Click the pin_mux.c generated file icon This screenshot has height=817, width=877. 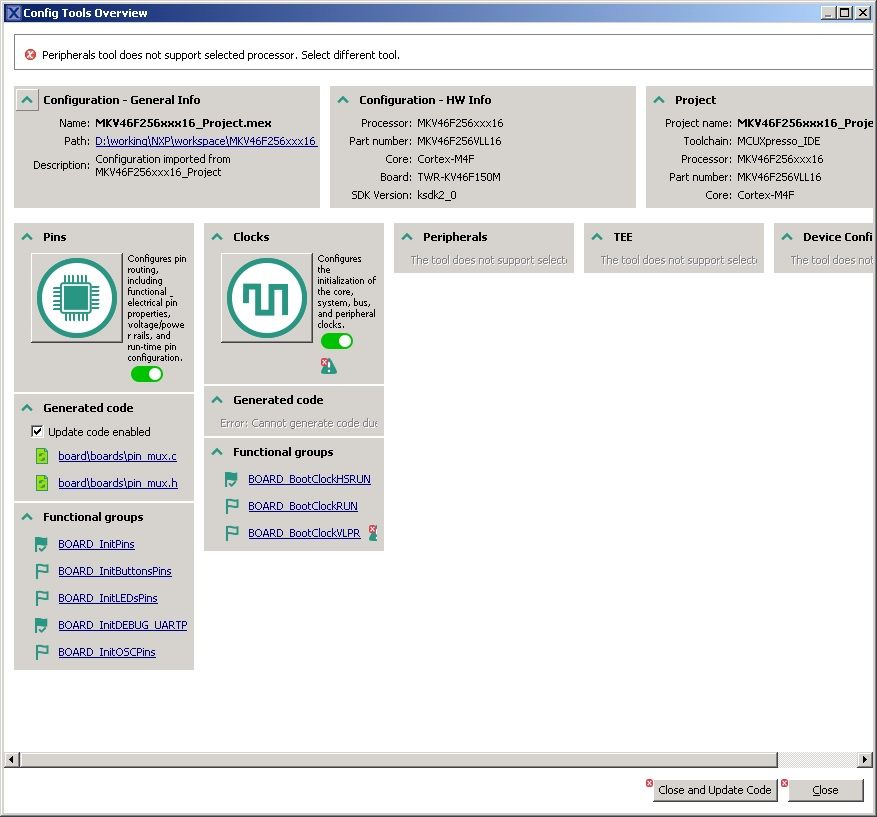42,456
